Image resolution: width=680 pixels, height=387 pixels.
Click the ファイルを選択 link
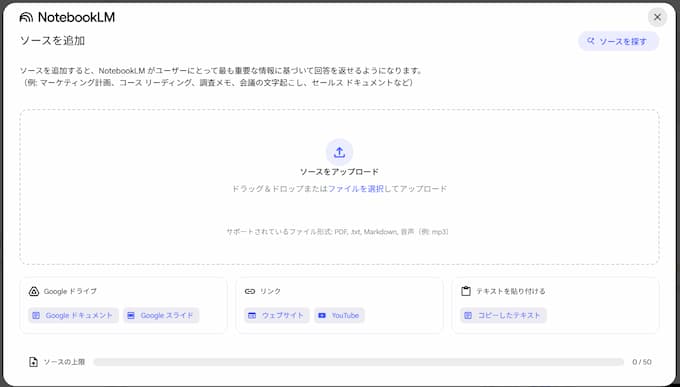356,189
